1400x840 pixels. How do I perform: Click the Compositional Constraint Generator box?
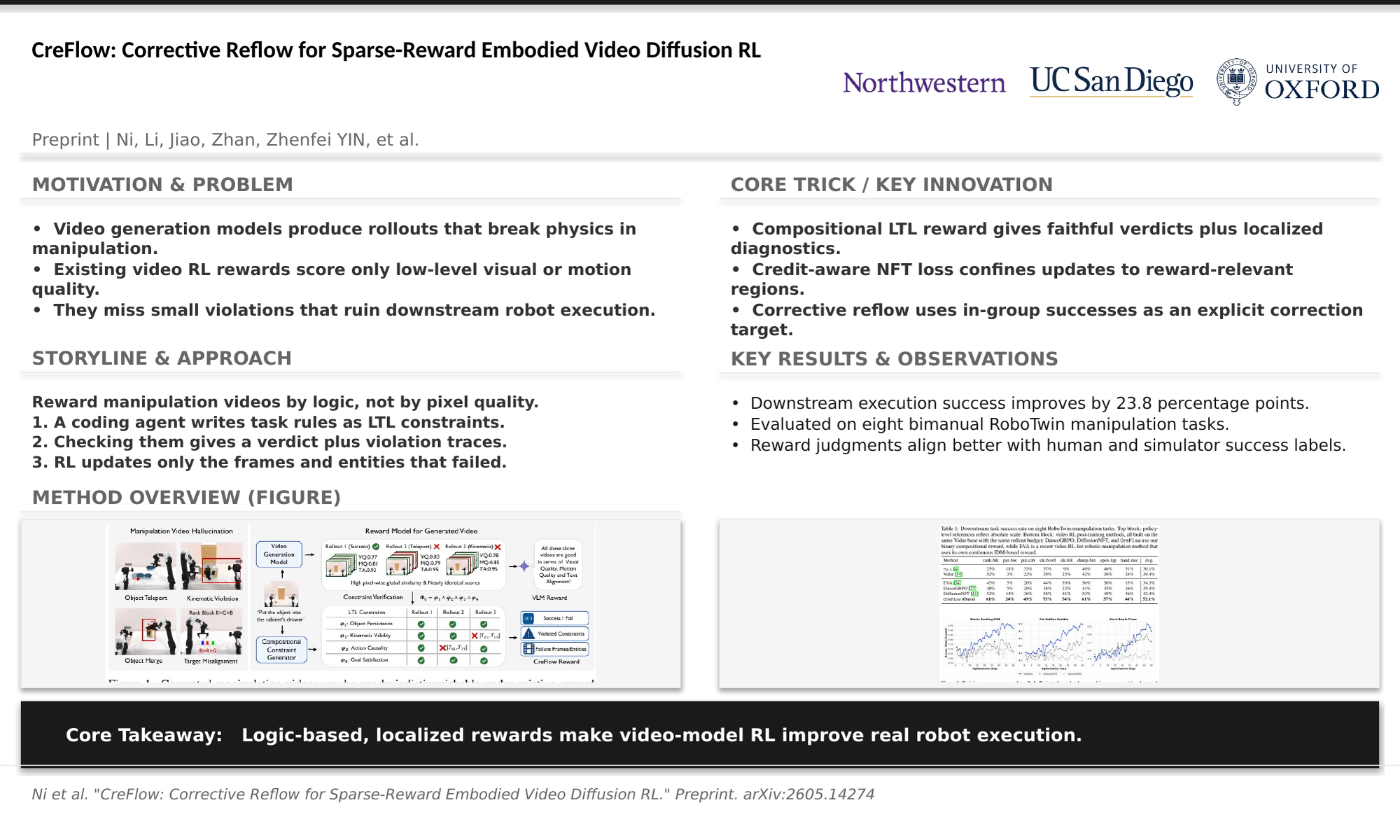click(281, 650)
